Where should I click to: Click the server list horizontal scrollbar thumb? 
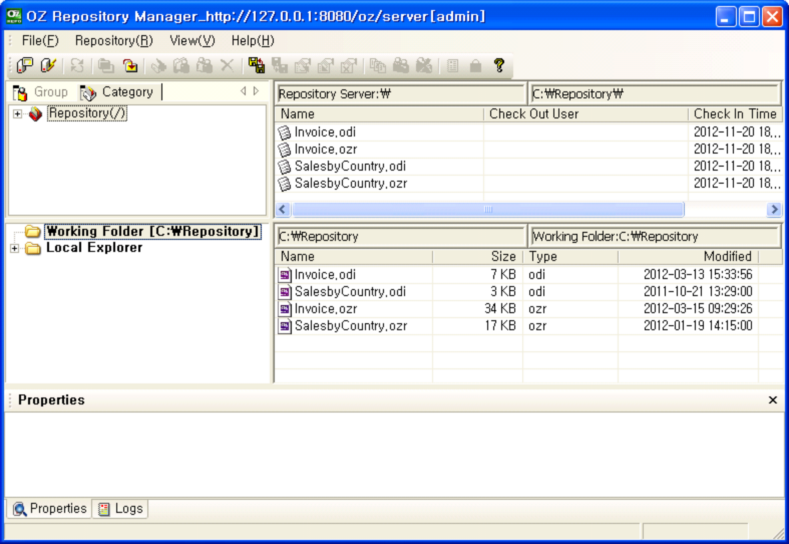coord(488,209)
